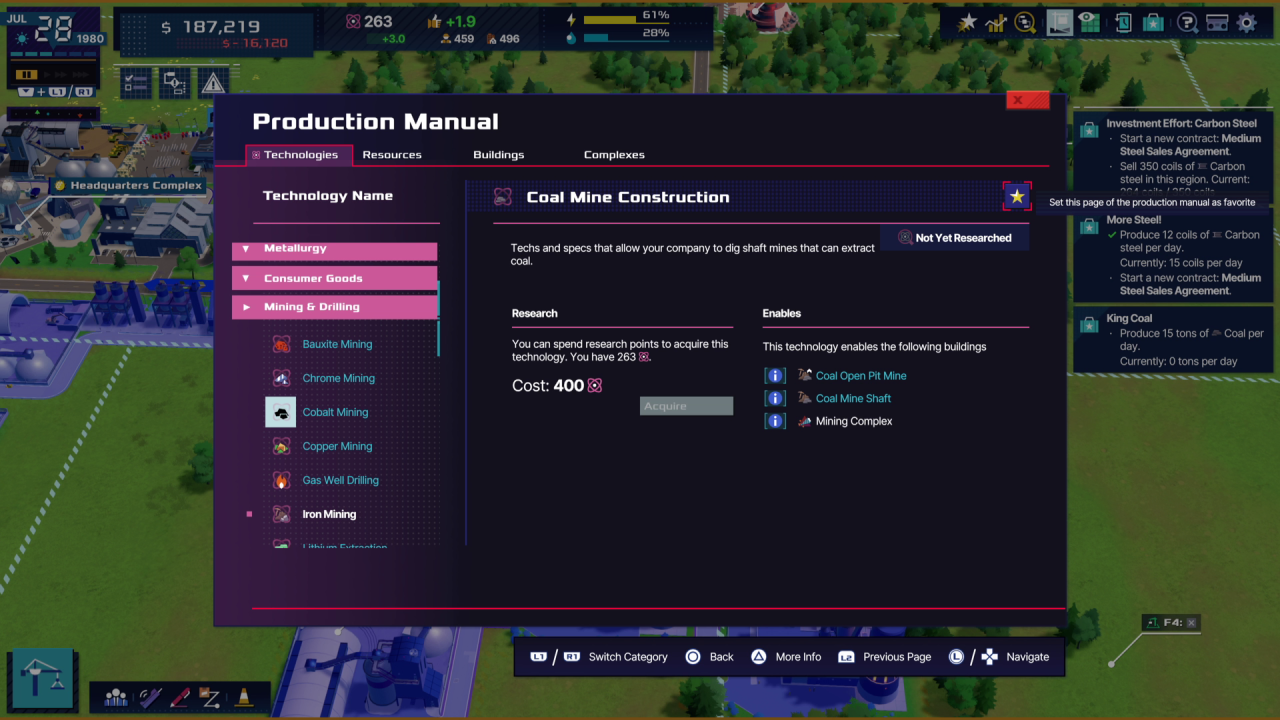1280x720 pixels.
Task: Click the Acquire button
Action: 686,406
